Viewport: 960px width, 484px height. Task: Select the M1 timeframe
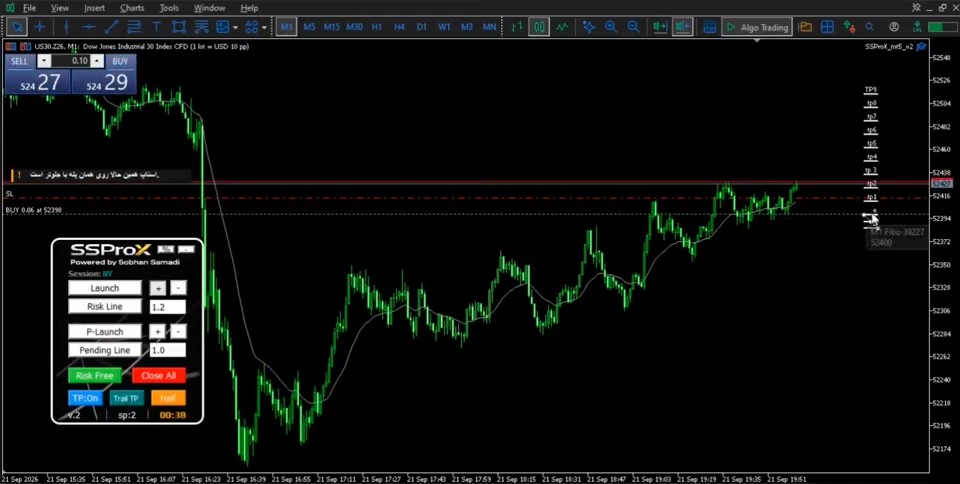(x=287, y=27)
